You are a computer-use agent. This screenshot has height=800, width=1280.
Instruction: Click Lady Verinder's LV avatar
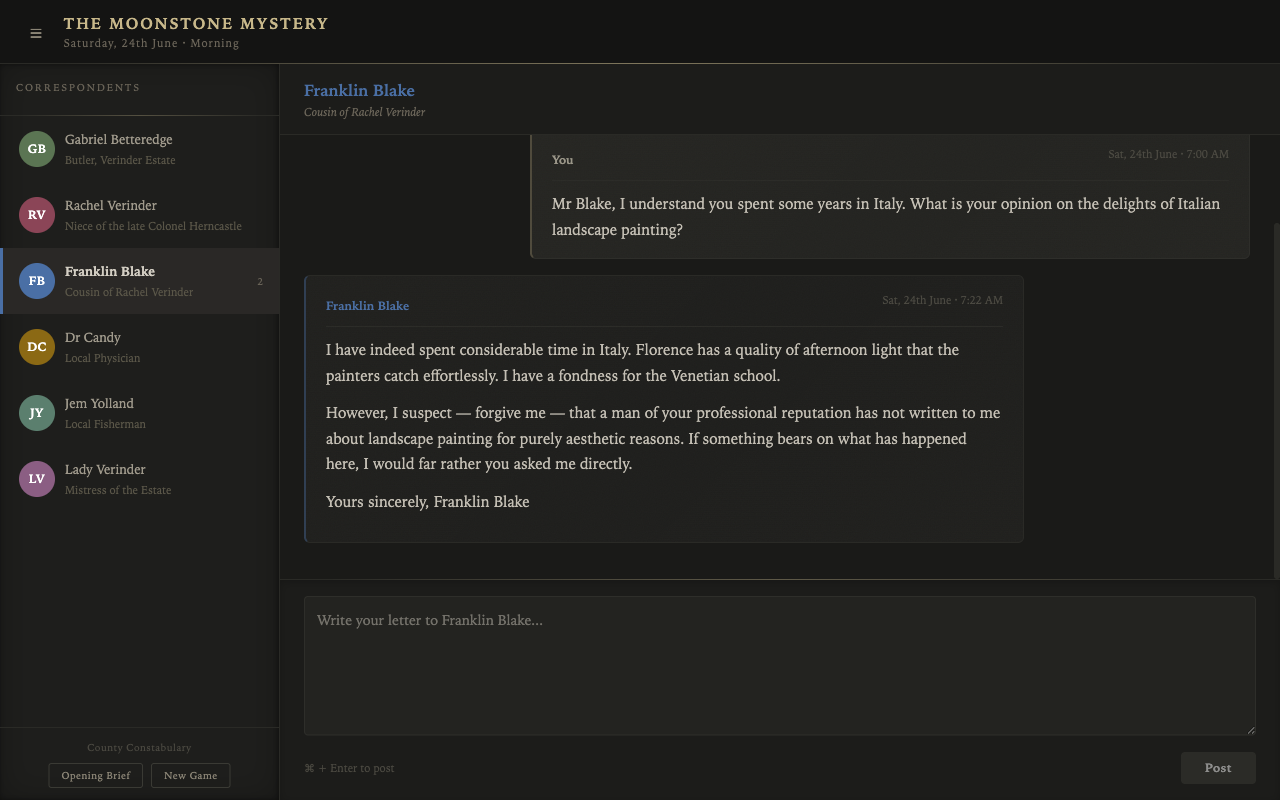tap(37, 479)
